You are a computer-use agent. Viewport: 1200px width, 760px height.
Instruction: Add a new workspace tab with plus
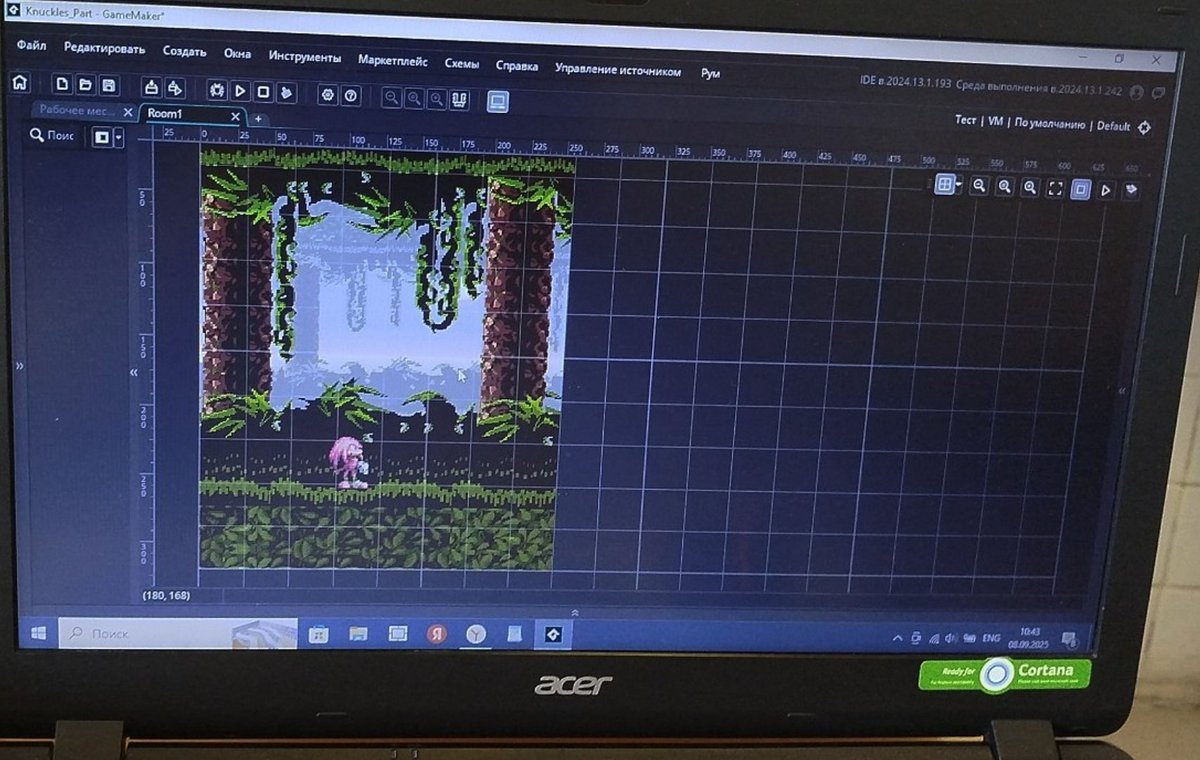pos(258,118)
